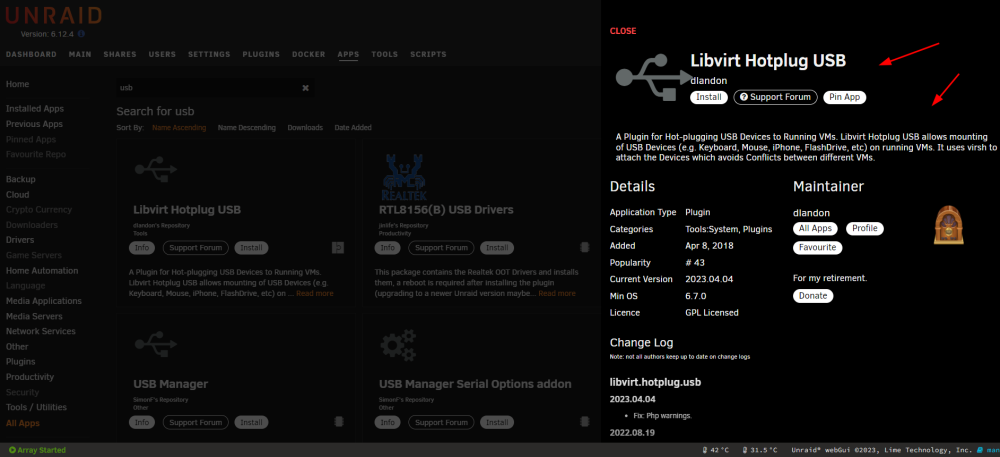1000x457 pixels.
Task: Close the app details side panel
Action: click(x=622, y=31)
